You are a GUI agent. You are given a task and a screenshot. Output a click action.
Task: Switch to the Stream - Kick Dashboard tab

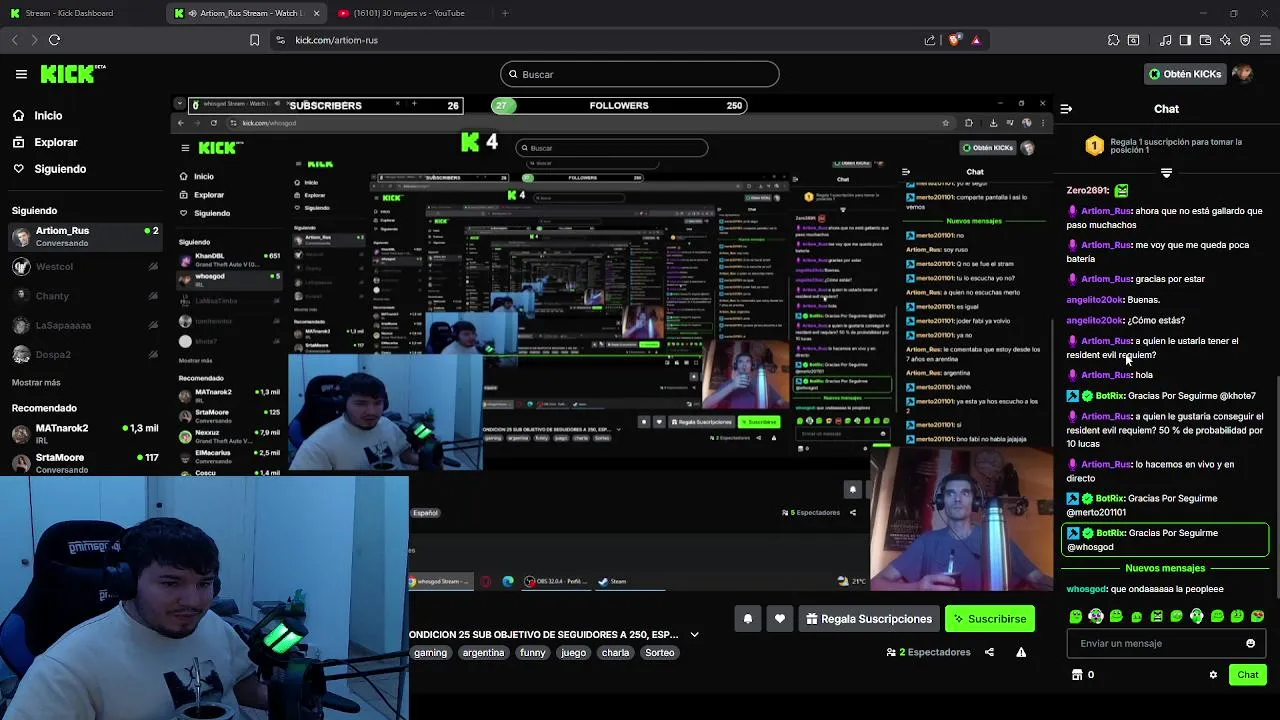(x=80, y=13)
